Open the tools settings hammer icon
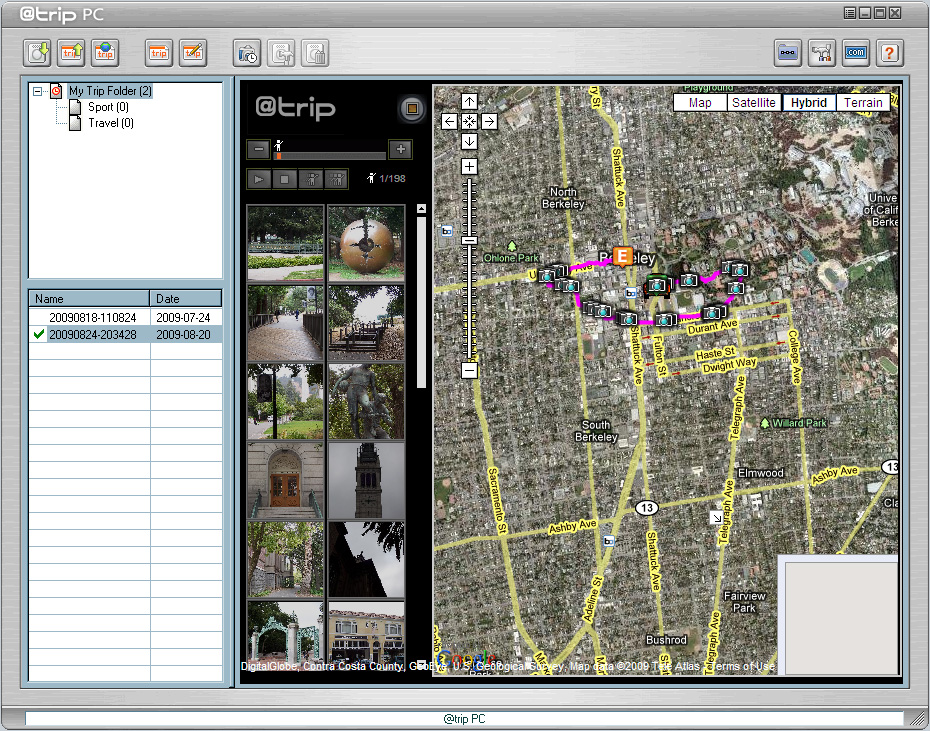This screenshot has width=930, height=731. click(822, 52)
